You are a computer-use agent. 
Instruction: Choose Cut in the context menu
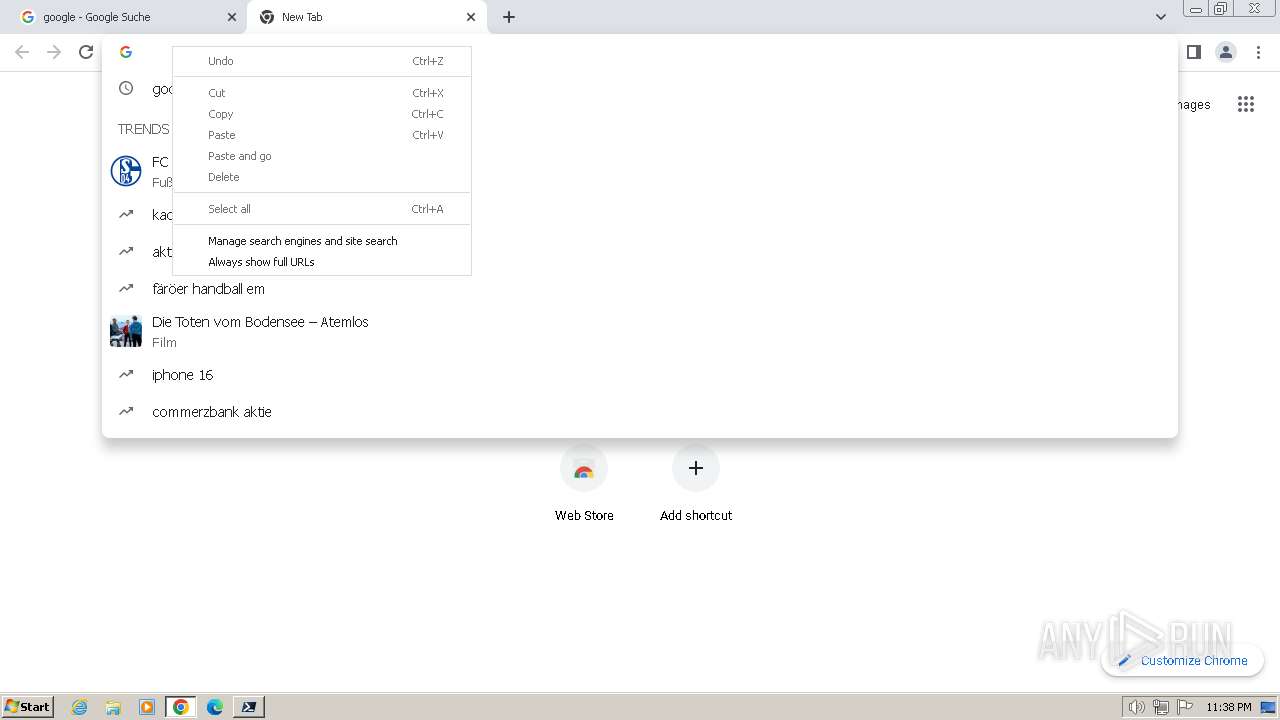tap(322, 93)
